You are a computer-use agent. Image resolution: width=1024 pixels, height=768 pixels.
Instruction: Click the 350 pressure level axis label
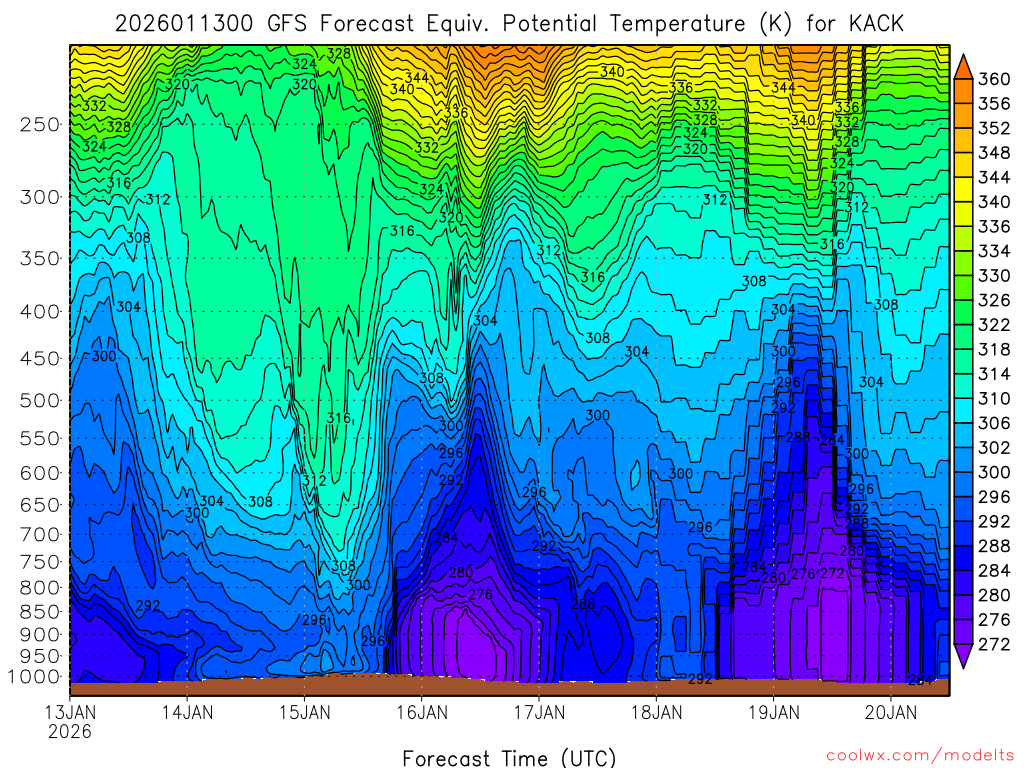tap(40, 259)
